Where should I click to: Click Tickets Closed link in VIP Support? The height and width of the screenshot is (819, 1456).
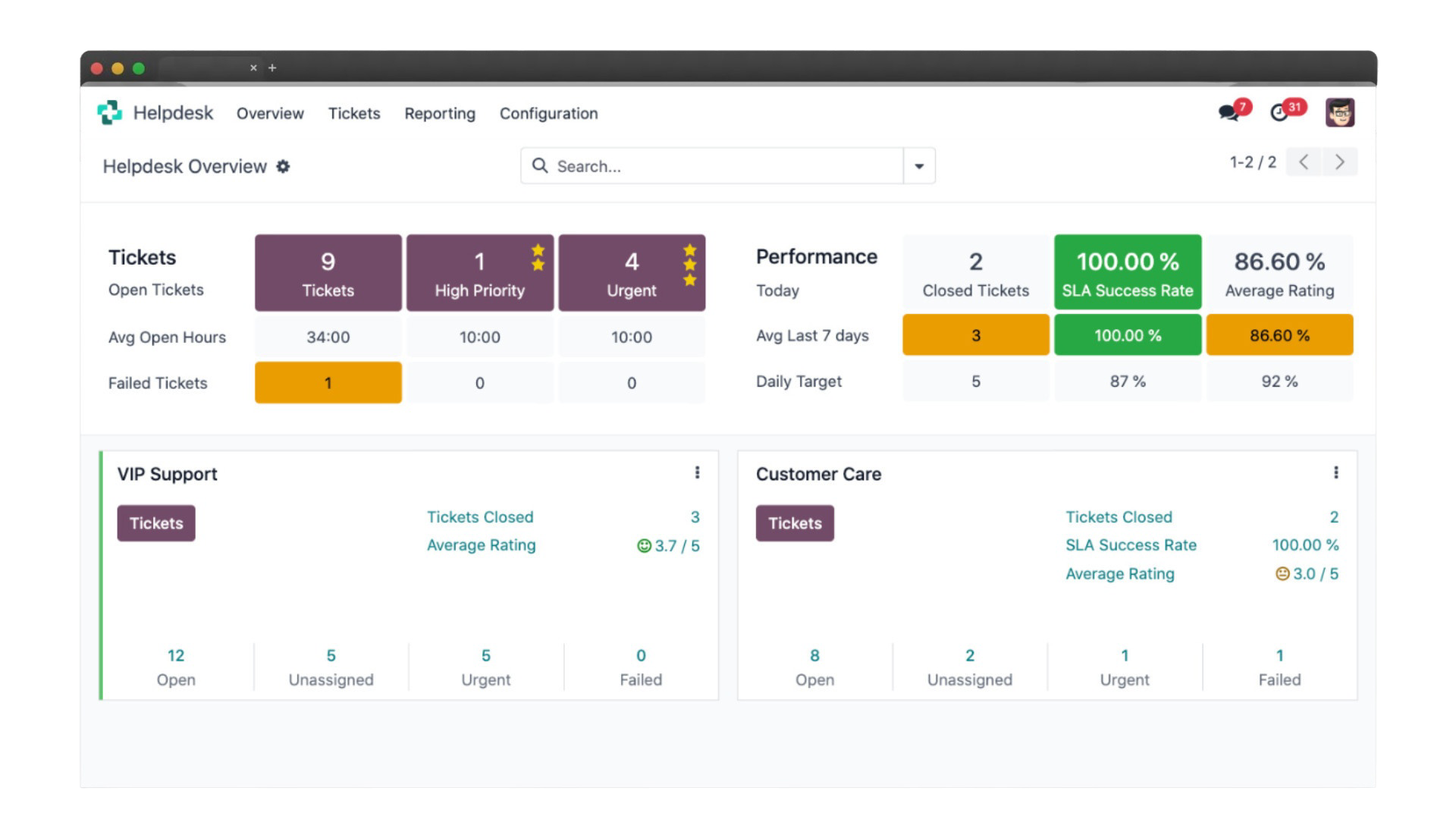(x=480, y=517)
